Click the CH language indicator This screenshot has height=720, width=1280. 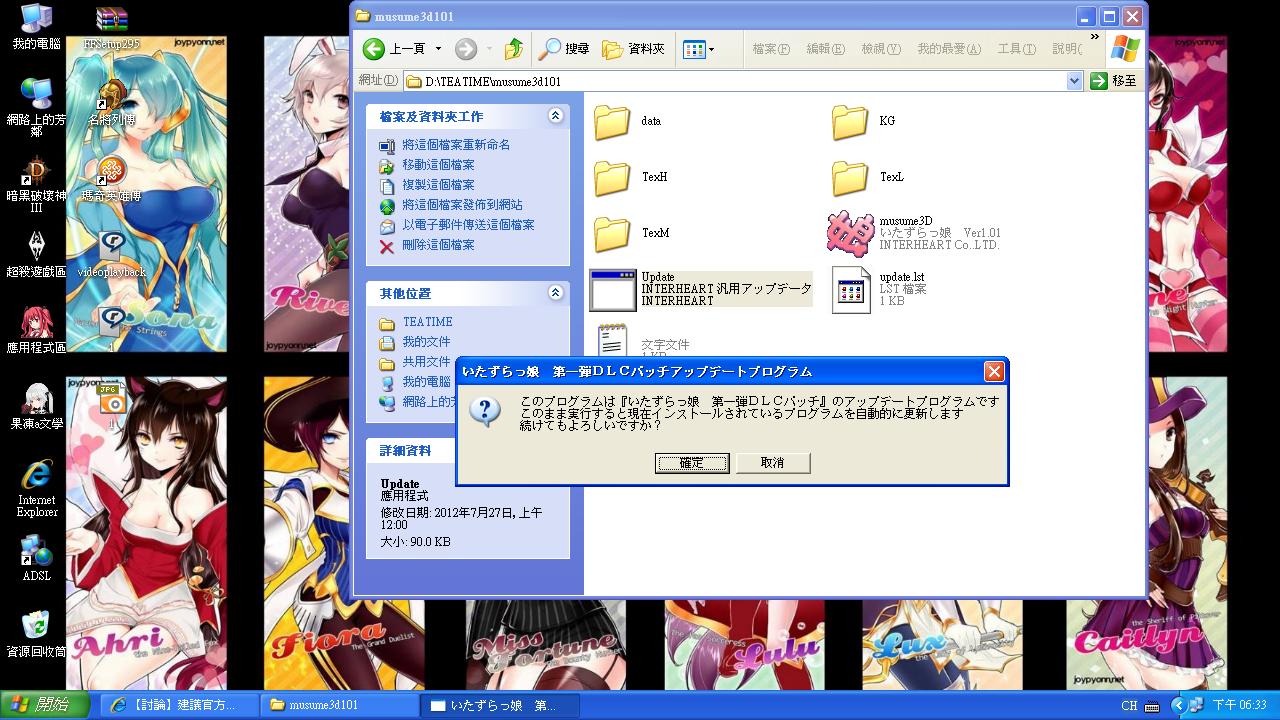(1129, 706)
